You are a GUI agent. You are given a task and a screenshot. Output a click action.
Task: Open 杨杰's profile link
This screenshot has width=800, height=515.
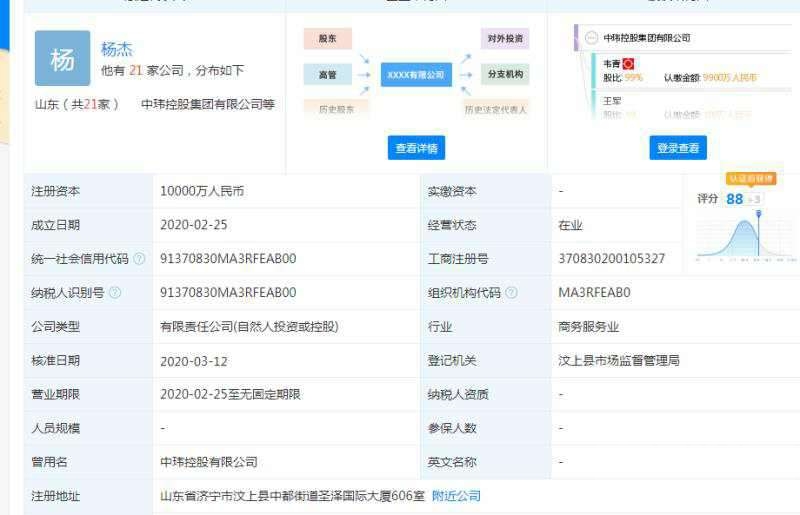(x=117, y=49)
